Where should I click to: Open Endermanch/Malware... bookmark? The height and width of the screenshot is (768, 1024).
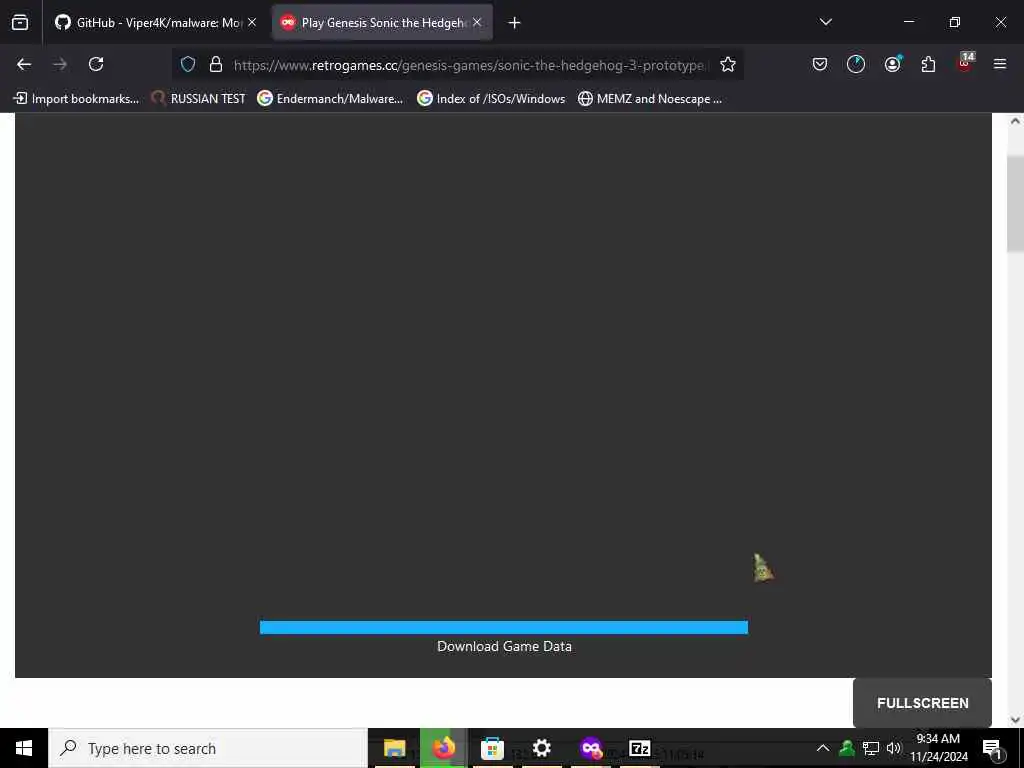pyautogui.click(x=330, y=99)
